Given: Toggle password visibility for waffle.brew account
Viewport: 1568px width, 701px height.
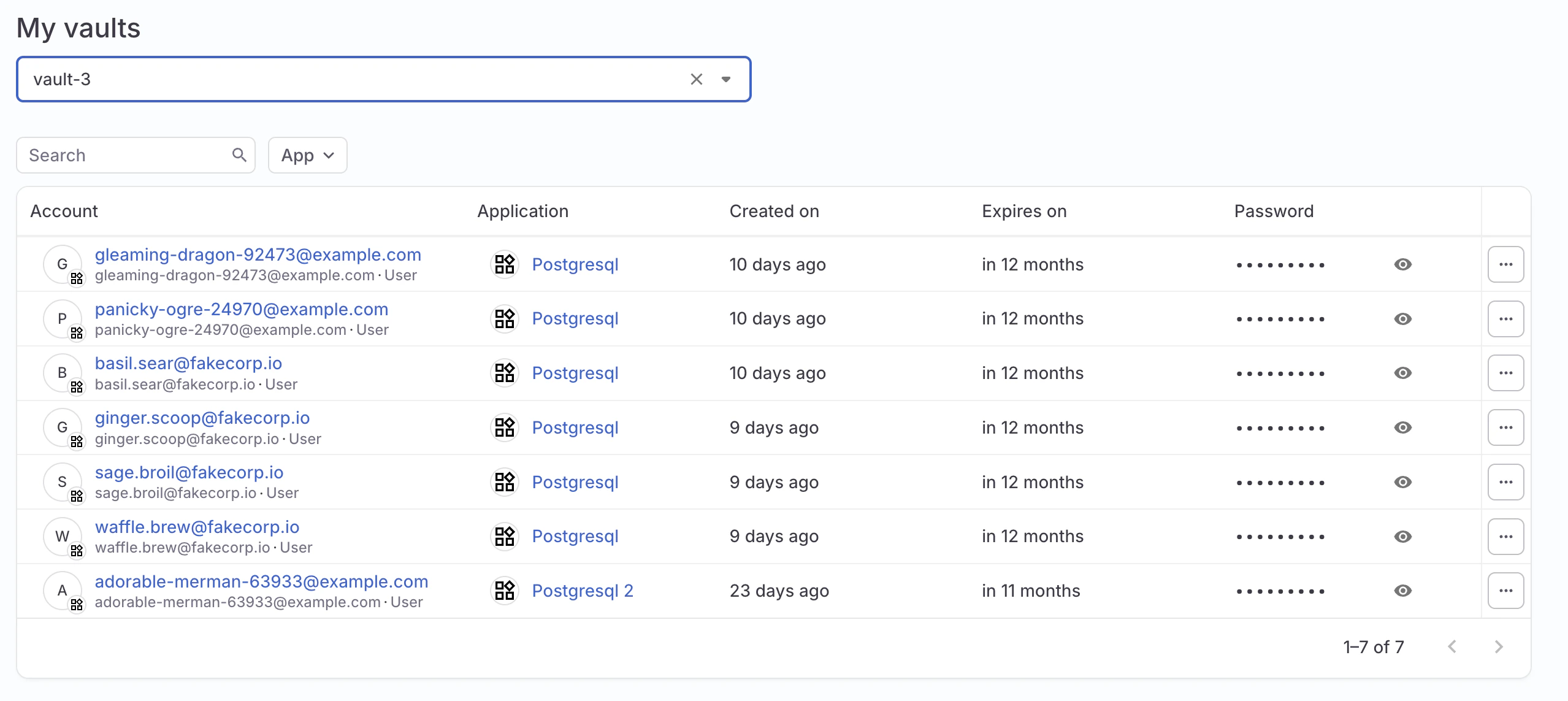Looking at the screenshot, I should coord(1402,537).
